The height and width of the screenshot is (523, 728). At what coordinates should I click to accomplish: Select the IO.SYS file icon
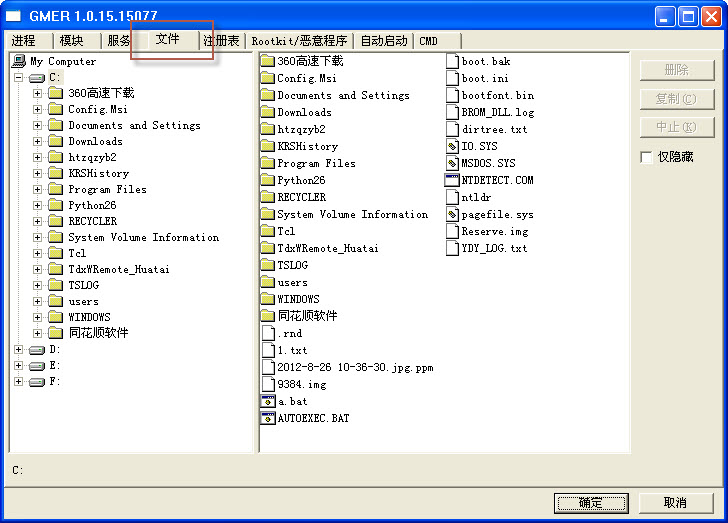[x=452, y=146]
